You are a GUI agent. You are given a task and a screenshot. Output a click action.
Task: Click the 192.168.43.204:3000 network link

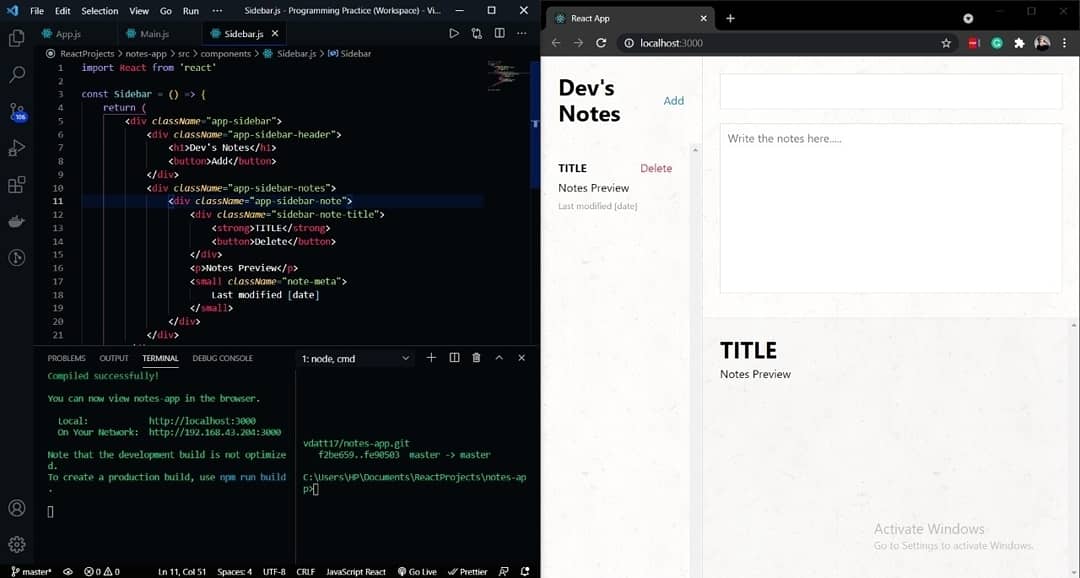215,432
